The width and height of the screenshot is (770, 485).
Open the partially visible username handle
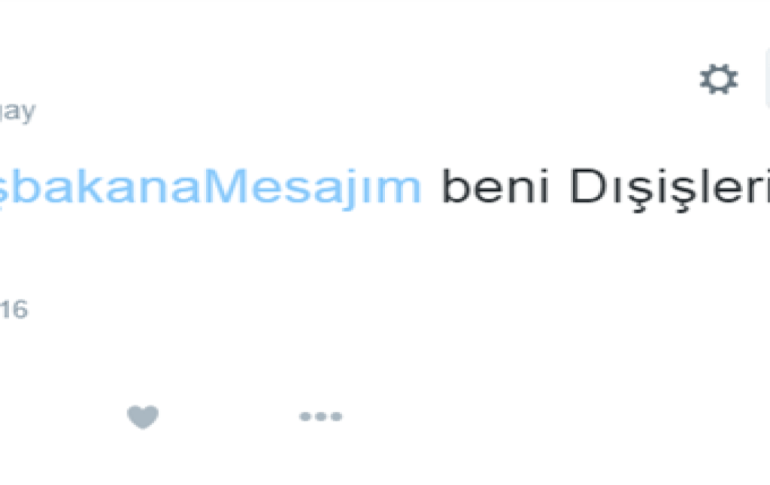coord(17,111)
